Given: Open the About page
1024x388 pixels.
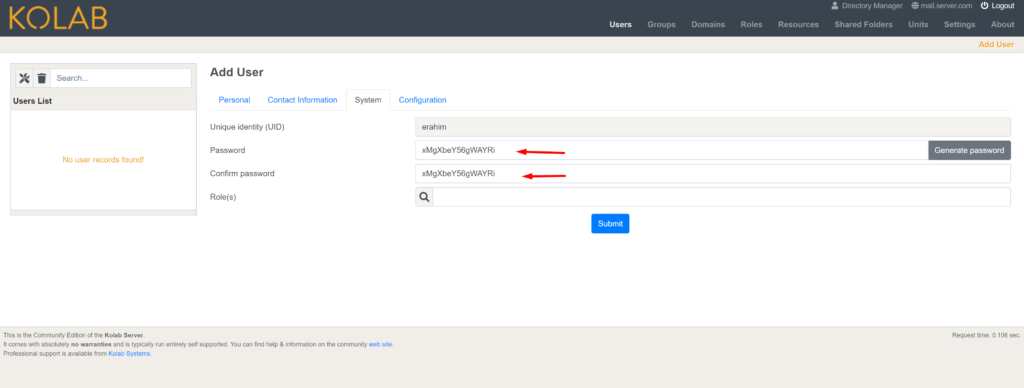Looking at the screenshot, I should (1002, 25).
